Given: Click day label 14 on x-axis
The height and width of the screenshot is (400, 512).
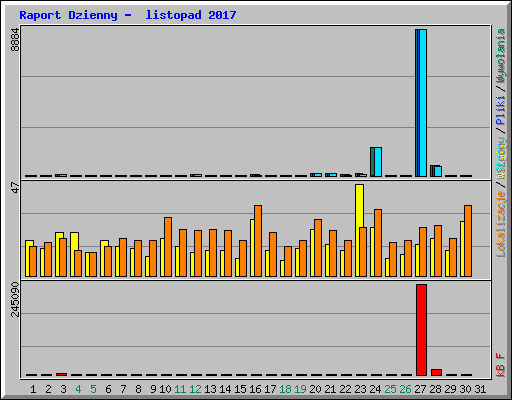Looking at the screenshot, I should pyautogui.click(x=225, y=389).
